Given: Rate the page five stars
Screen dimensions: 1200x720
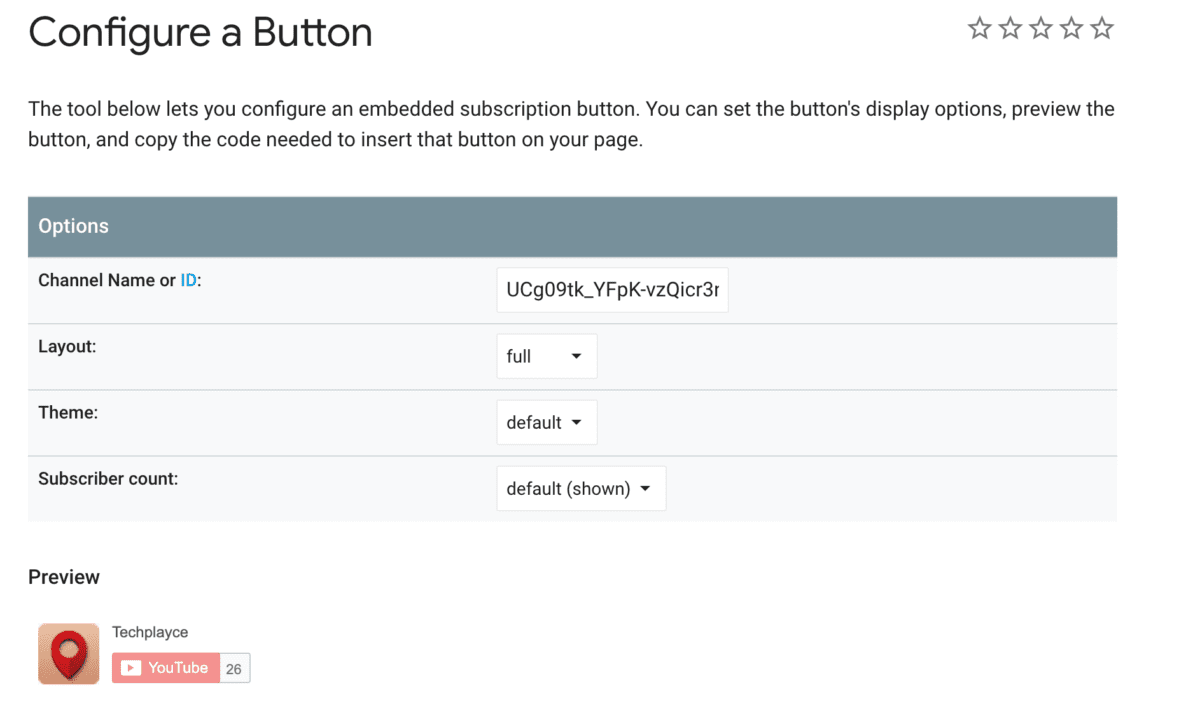Looking at the screenshot, I should (x=1102, y=29).
